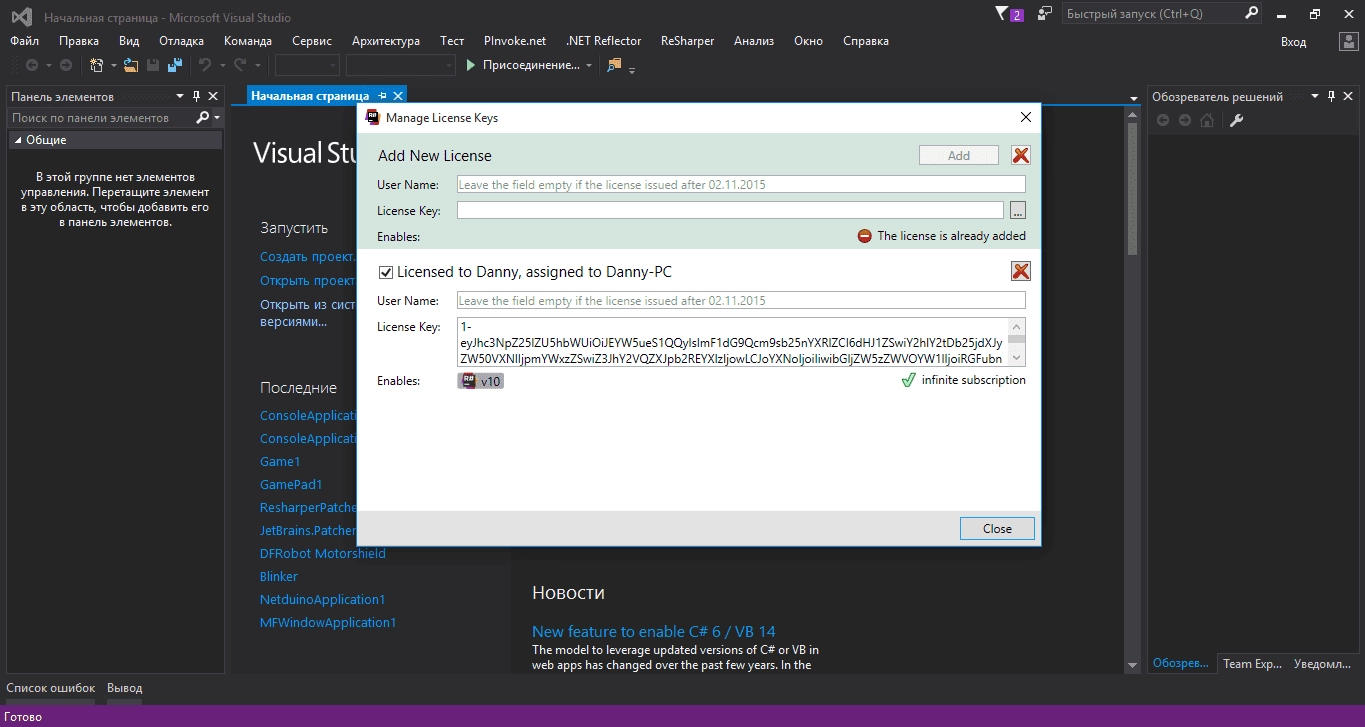The width and height of the screenshot is (1365, 727).
Task: Click the account avatar icon beside Вход
Action: click(x=1347, y=41)
